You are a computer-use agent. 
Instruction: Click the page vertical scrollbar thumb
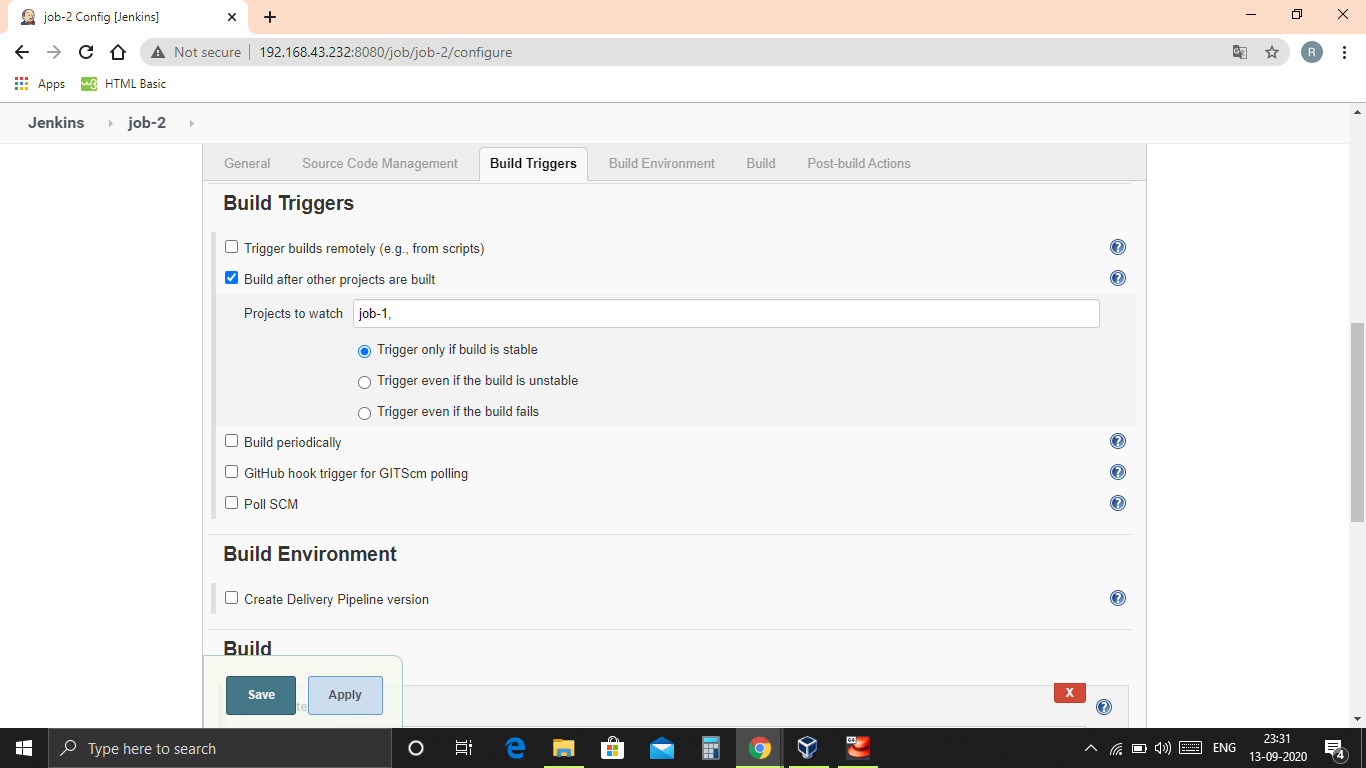pyautogui.click(x=1357, y=422)
